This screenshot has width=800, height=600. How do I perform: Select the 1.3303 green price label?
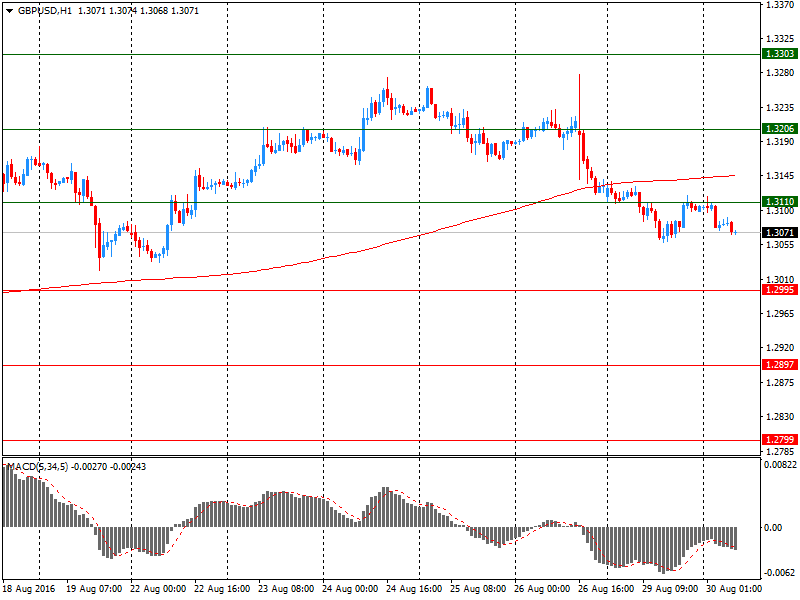point(780,54)
